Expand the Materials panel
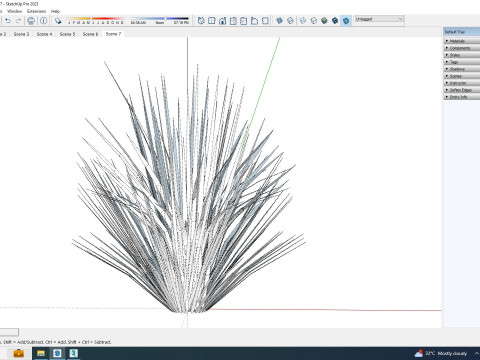The height and width of the screenshot is (360, 480). pos(462,41)
